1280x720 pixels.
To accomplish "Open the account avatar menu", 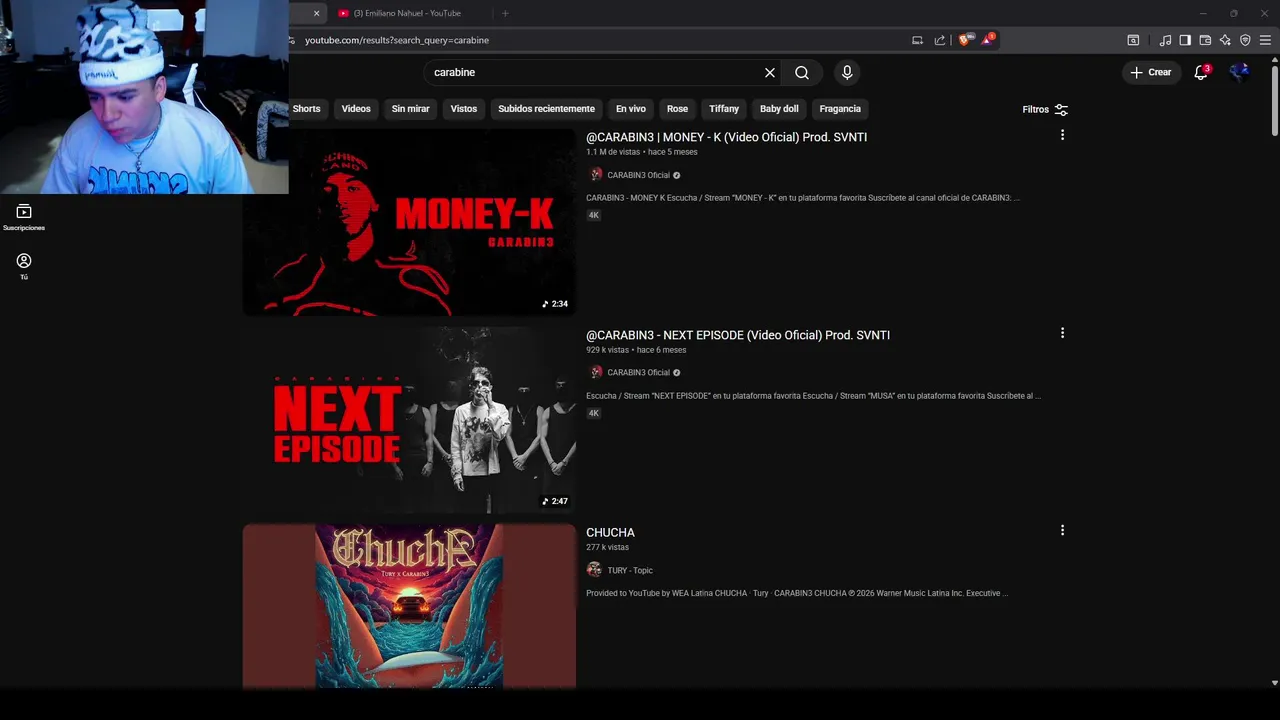I will 1240,72.
